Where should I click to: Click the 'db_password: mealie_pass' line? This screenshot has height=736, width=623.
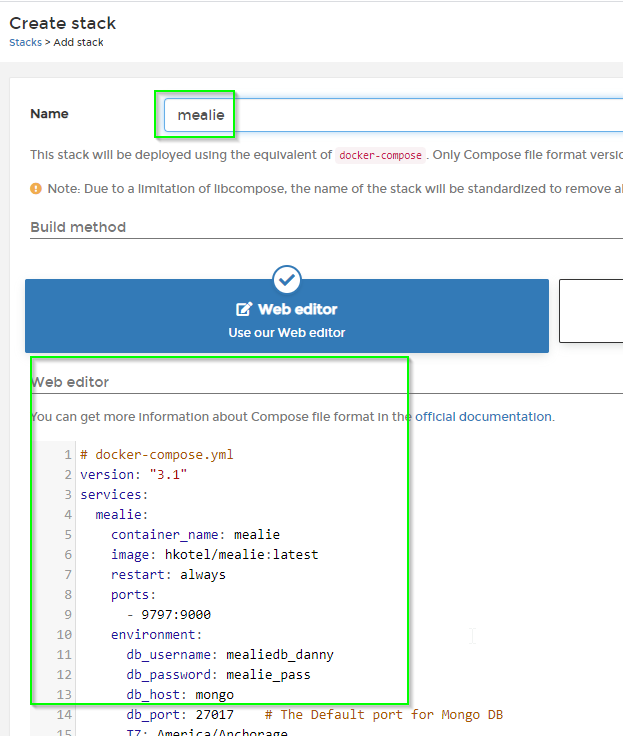point(218,675)
